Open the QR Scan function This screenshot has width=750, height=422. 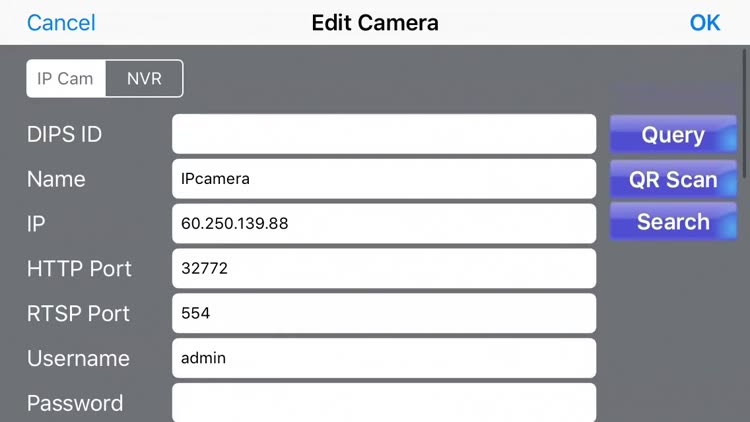click(x=673, y=179)
